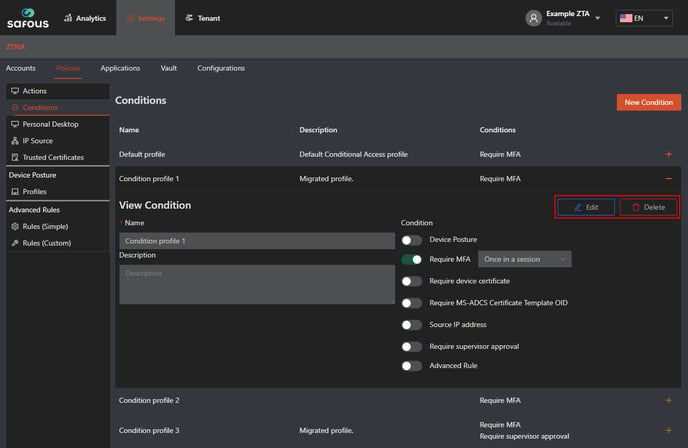Enable the Device Posture toggle
Screen dimensions: 688x448
coord(411,240)
